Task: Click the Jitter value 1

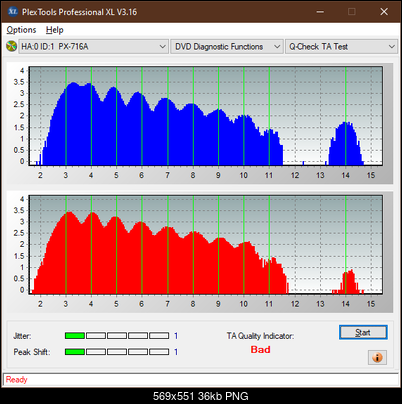Action: coord(176,336)
